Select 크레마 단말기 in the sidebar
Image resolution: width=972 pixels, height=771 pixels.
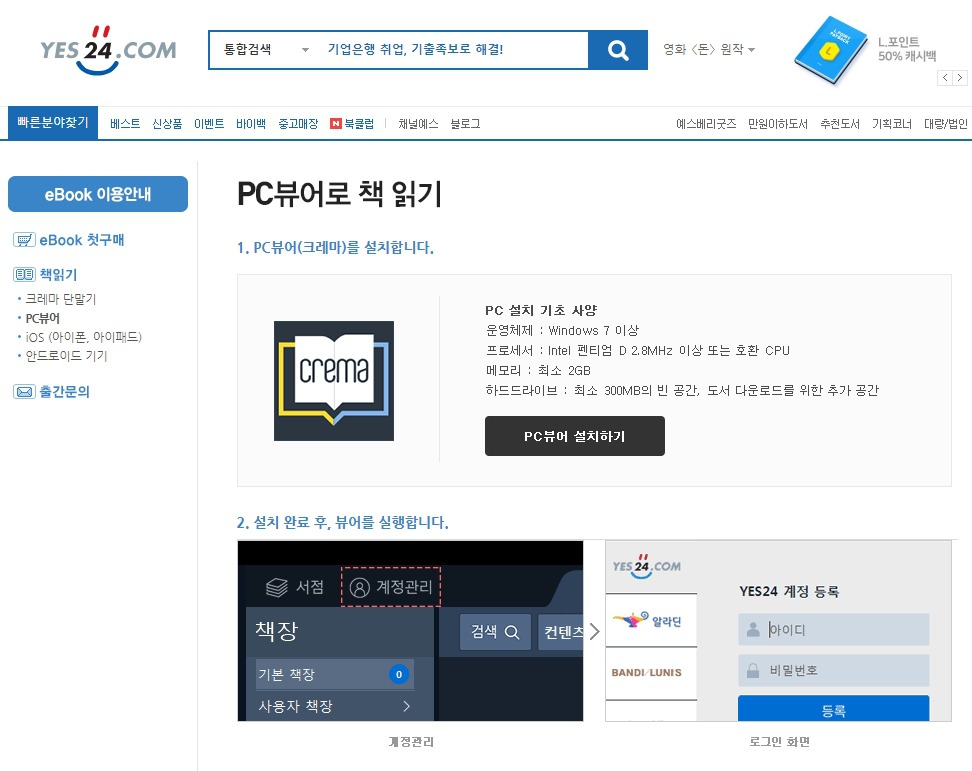(61, 299)
